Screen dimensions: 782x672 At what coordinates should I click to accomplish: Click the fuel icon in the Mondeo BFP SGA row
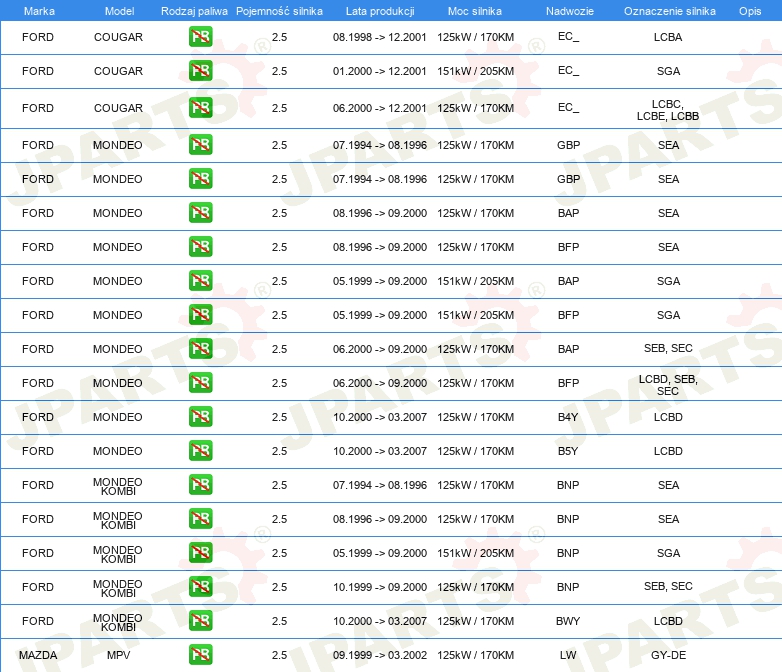tap(200, 314)
